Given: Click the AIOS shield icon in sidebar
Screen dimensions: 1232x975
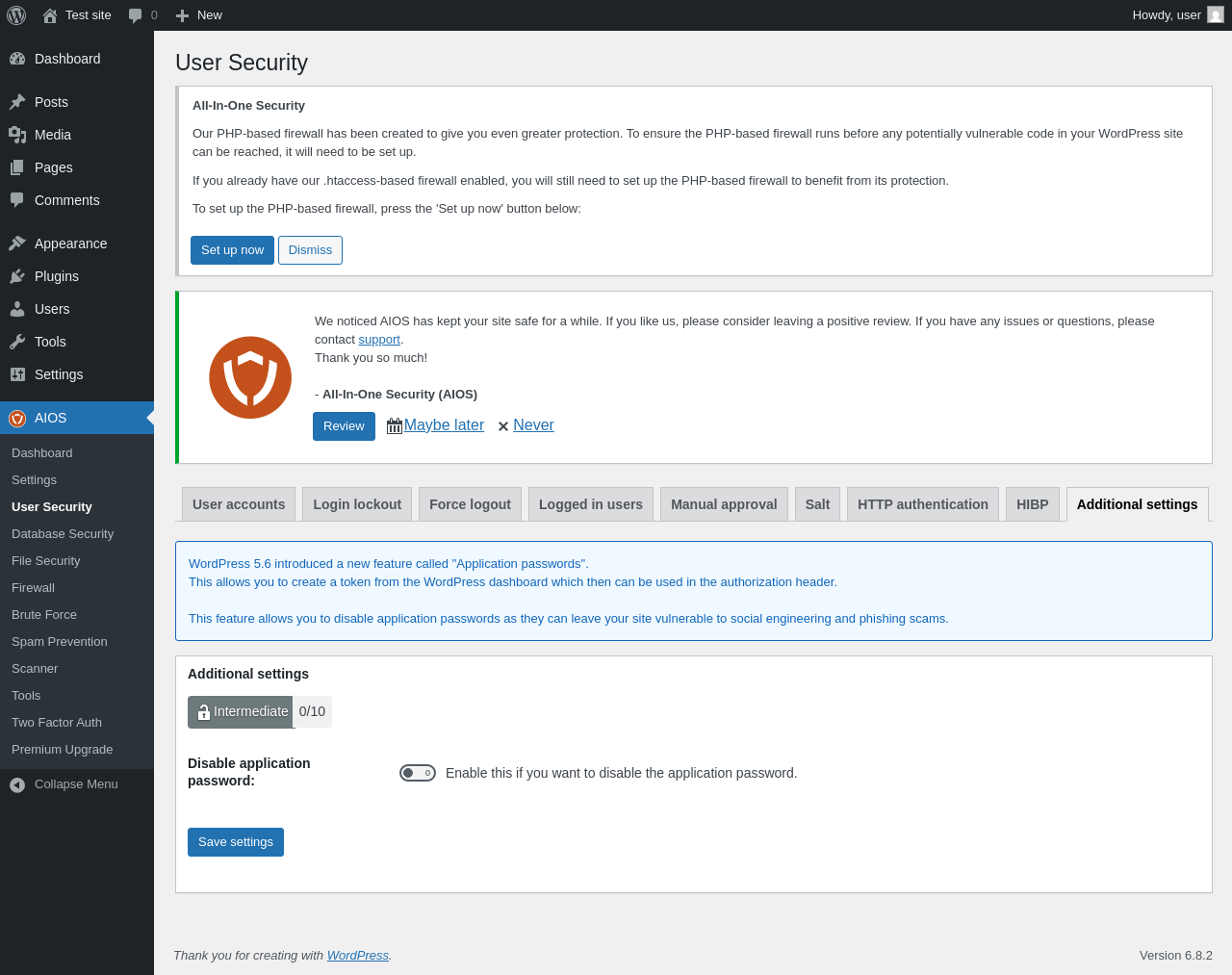Looking at the screenshot, I should tap(17, 418).
